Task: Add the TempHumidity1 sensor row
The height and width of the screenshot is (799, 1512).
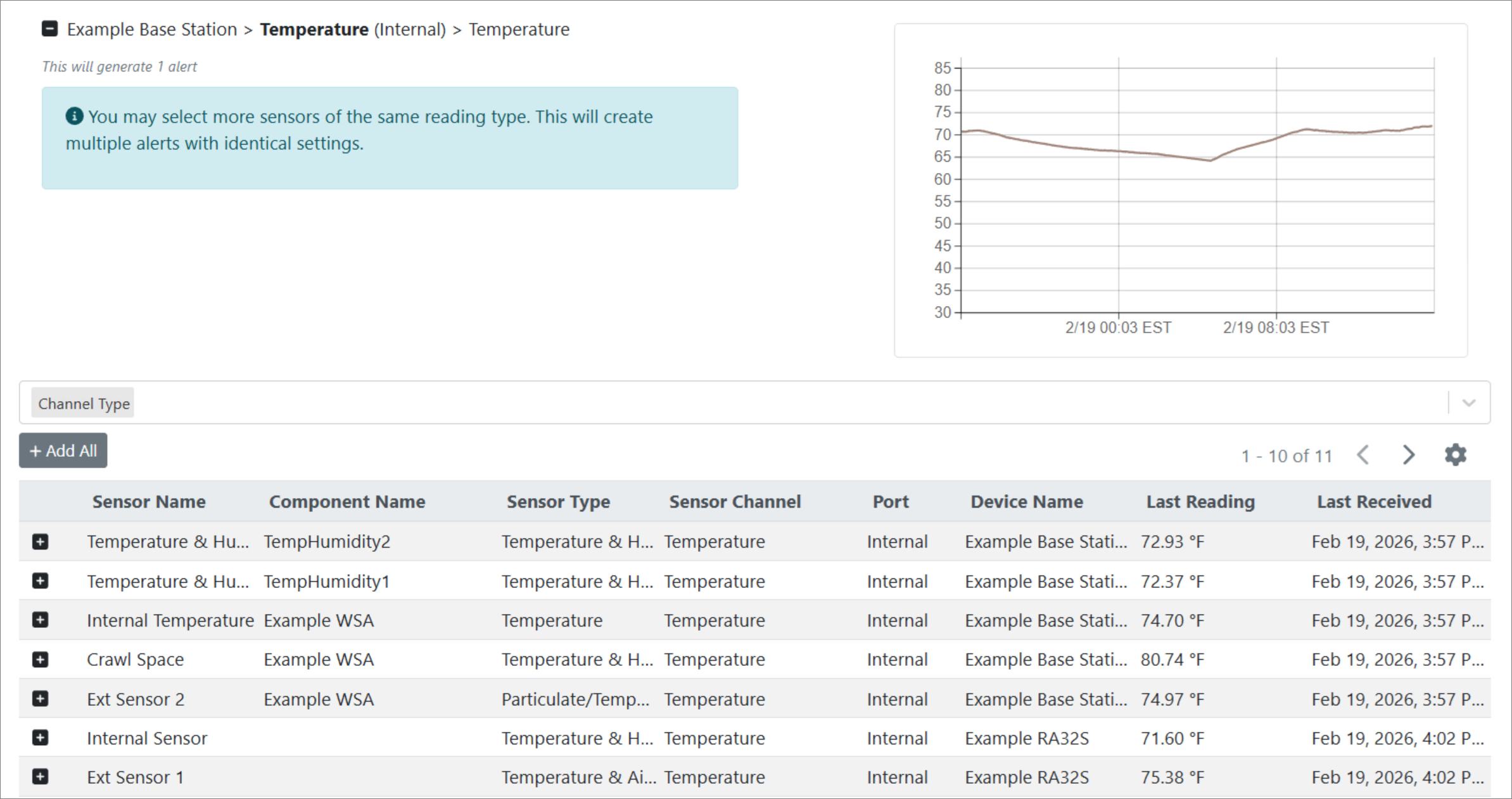Action: [x=40, y=581]
